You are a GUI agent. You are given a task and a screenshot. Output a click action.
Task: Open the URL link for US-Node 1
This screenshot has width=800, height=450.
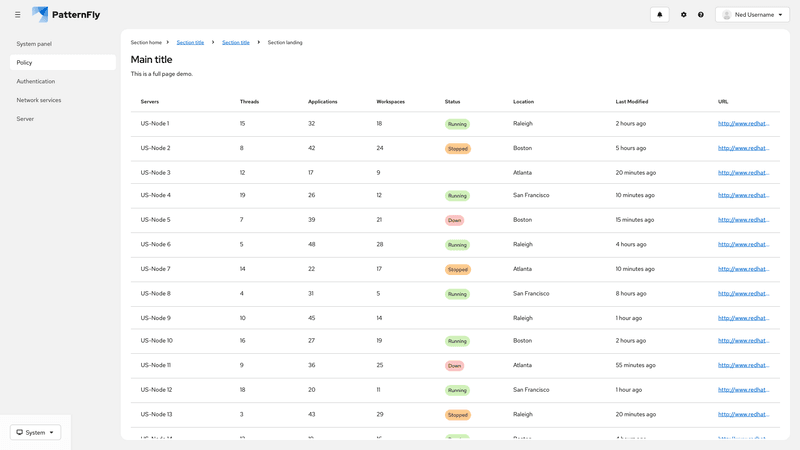(743, 123)
